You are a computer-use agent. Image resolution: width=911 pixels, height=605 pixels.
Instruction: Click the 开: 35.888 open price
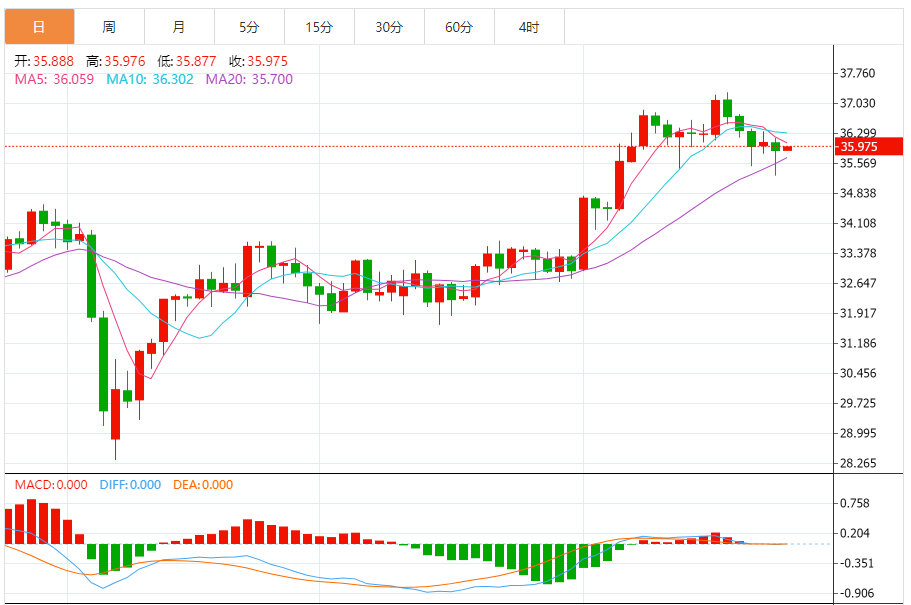(44, 61)
